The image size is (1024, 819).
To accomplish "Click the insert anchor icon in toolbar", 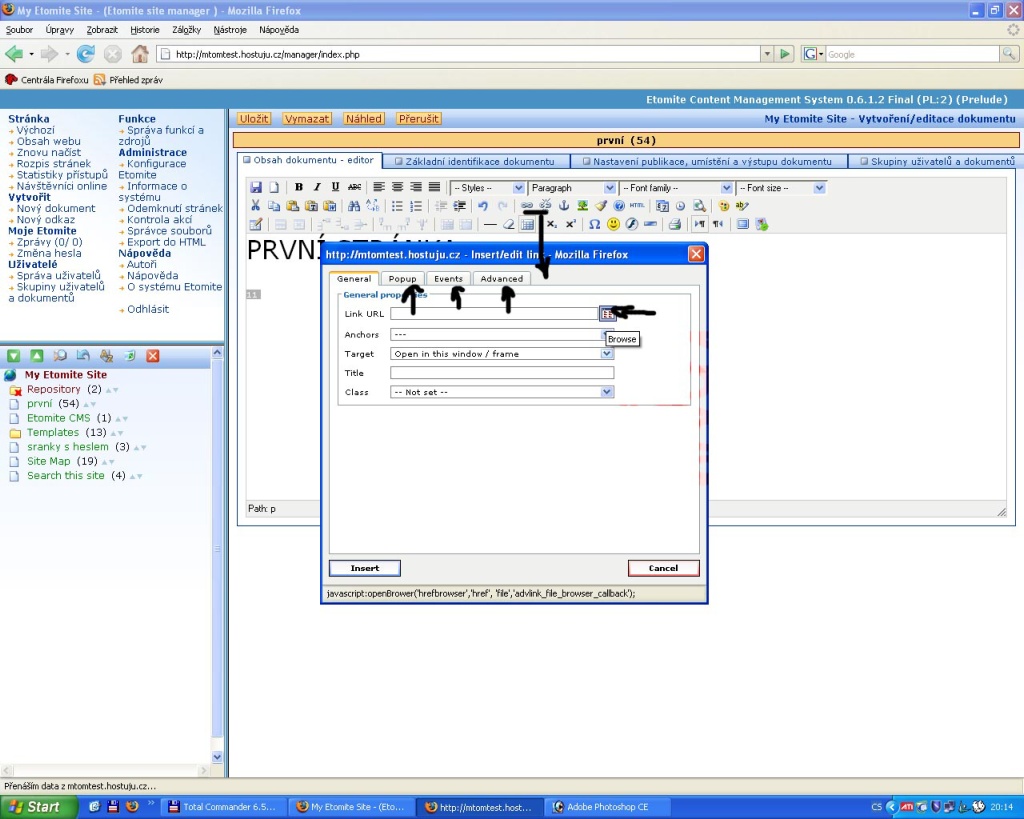I will click(563, 206).
